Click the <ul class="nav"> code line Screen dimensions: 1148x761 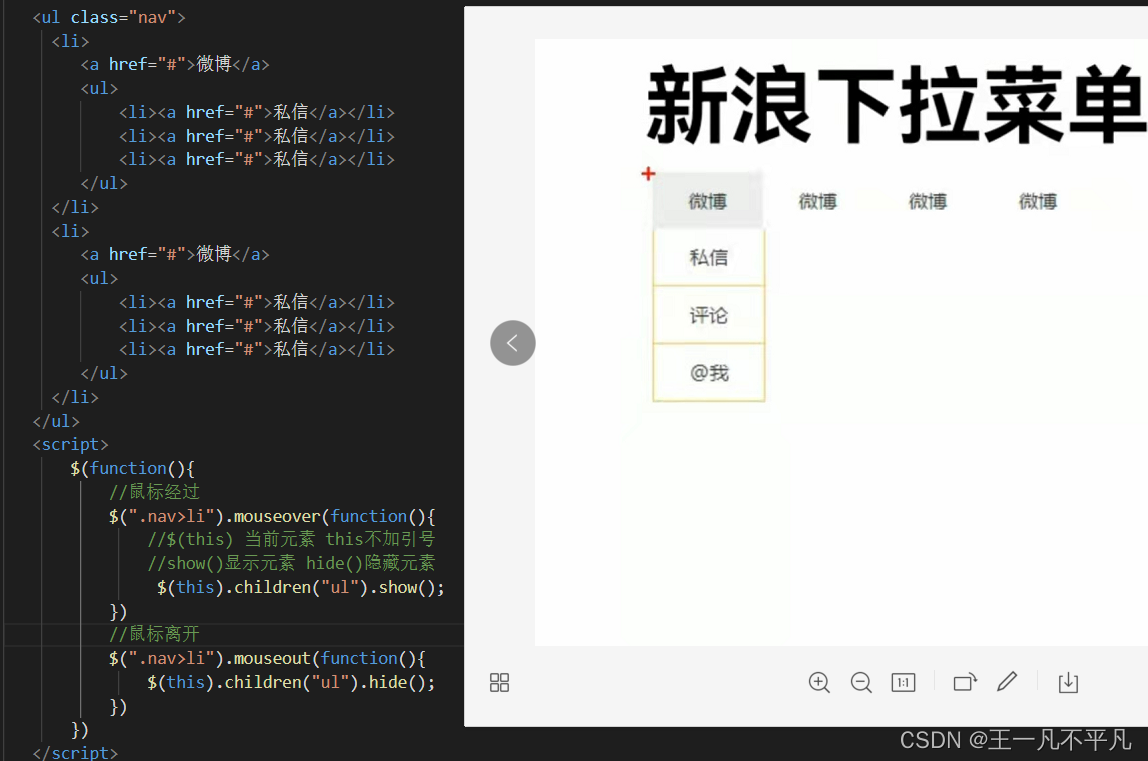(x=109, y=17)
